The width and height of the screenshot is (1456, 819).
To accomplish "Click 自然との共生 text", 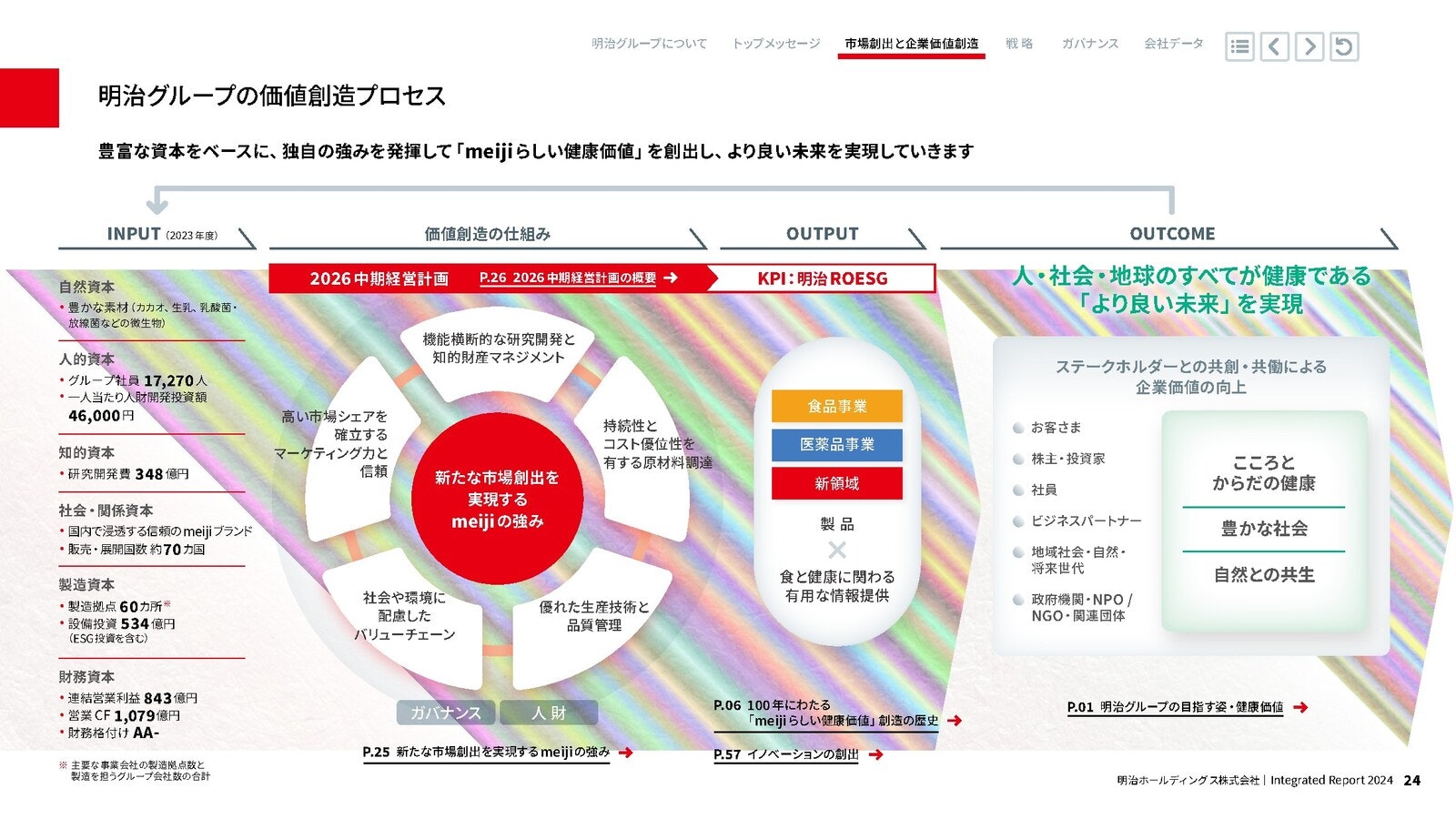I will (x=1264, y=575).
